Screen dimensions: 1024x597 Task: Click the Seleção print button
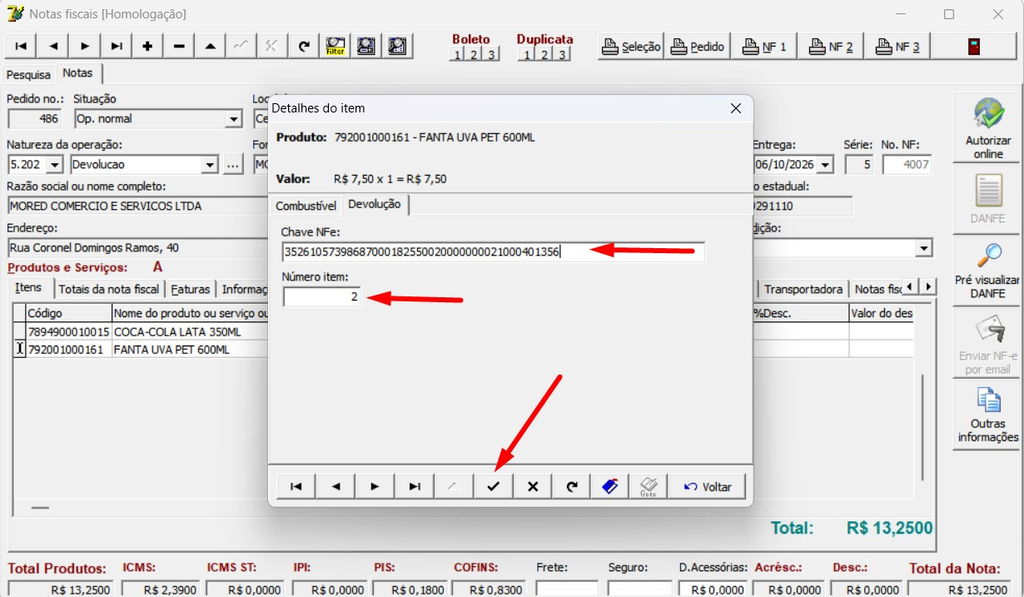(631, 46)
